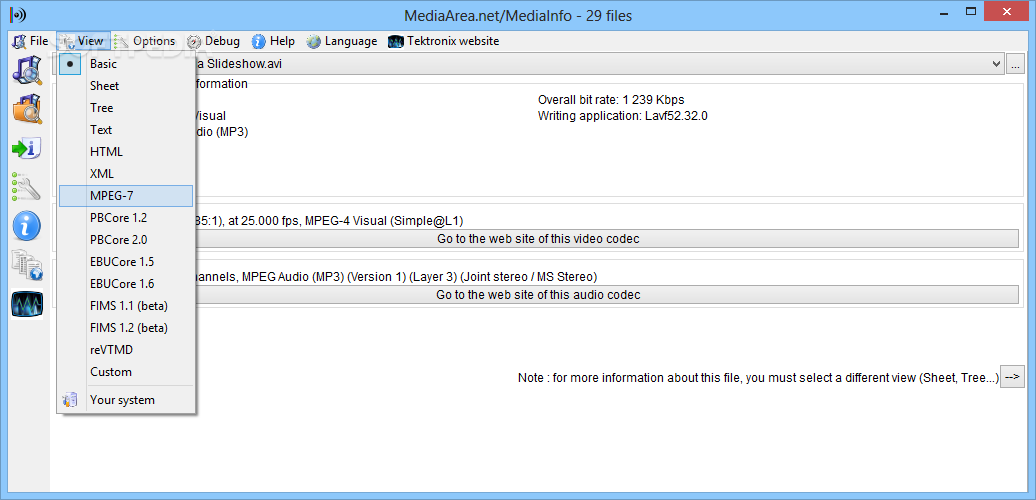Viewport: 1036px width, 500px height.
Task: Click the Overall bit rate 1 239 Kbps text
Action: (x=611, y=100)
